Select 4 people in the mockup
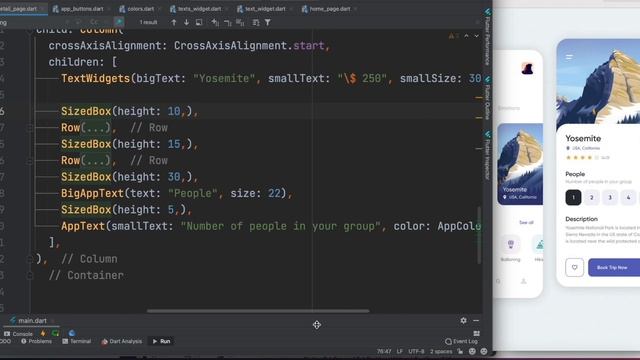Viewport: 640px width, 360px height. tap(628, 198)
